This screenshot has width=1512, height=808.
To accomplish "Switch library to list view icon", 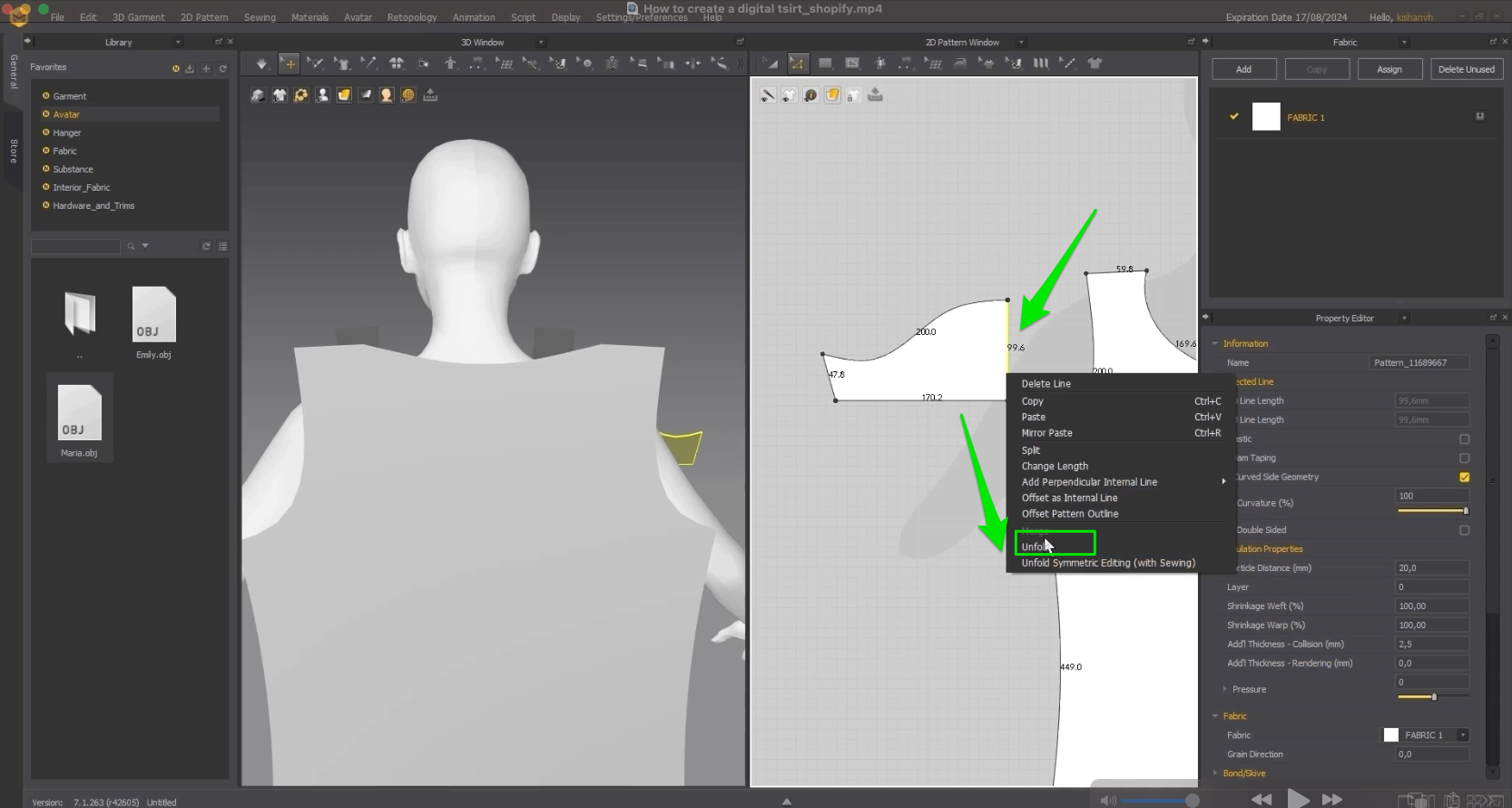I will point(223,246).
